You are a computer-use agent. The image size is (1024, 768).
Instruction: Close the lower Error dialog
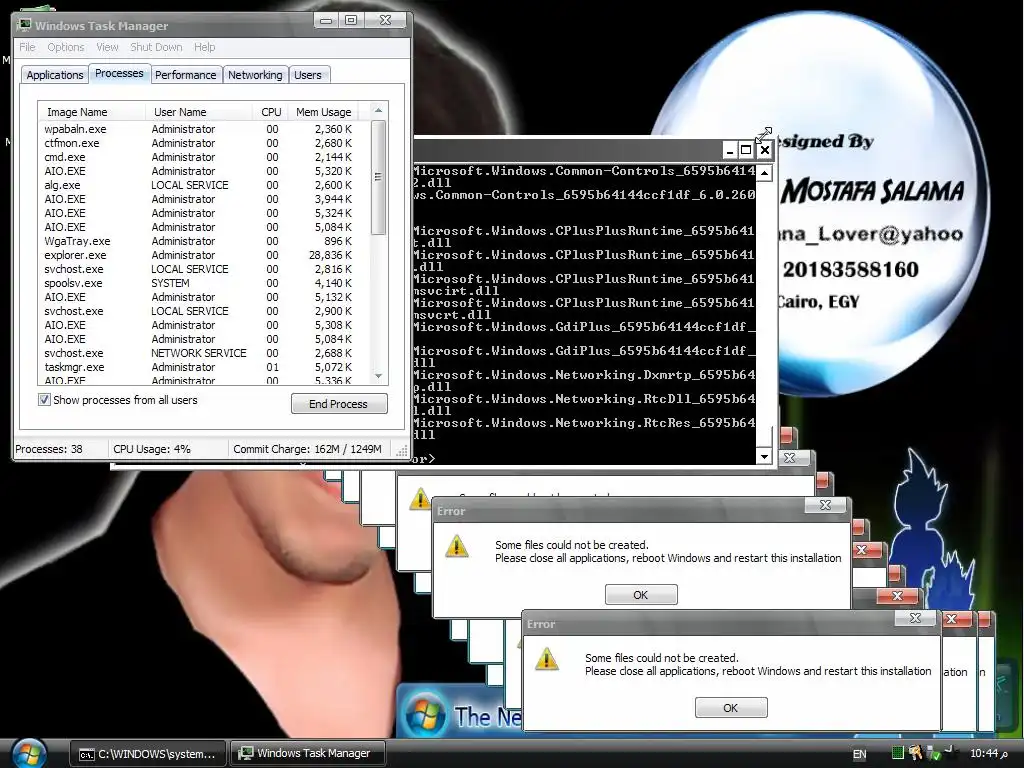click(x=916, y=618)
